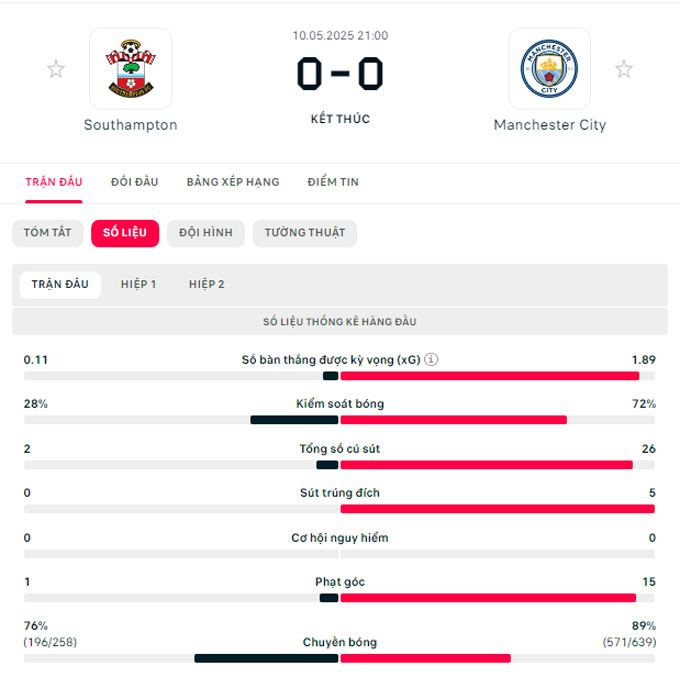Image resolution: width=680 pixels, height=677 pixels.
Task: Favorite Southampton with the star icon
Action: [56, 69]
